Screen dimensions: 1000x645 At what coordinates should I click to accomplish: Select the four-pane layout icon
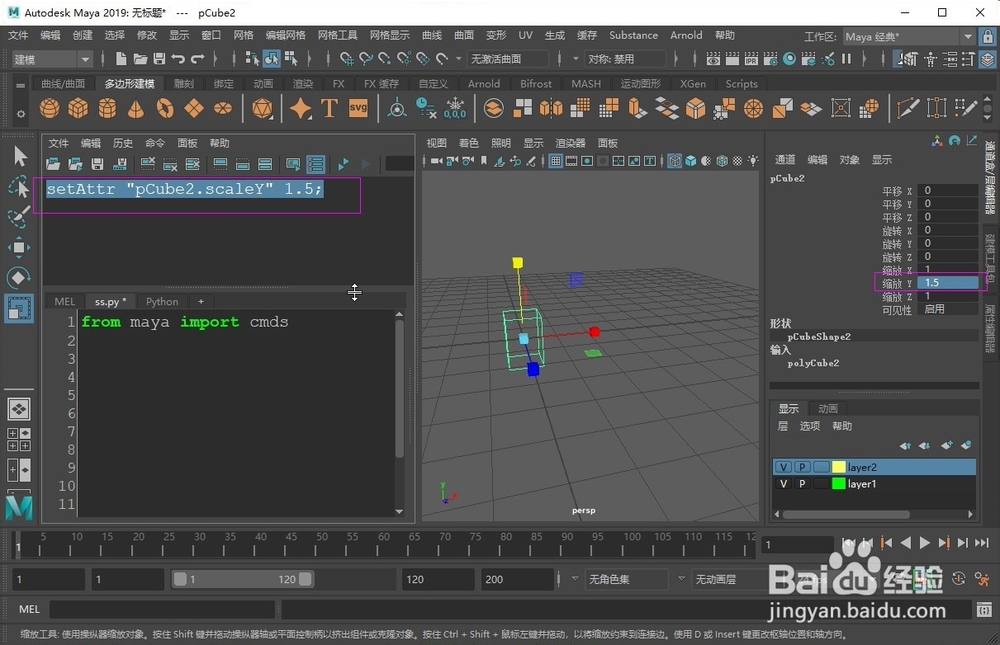click(19, 440)
